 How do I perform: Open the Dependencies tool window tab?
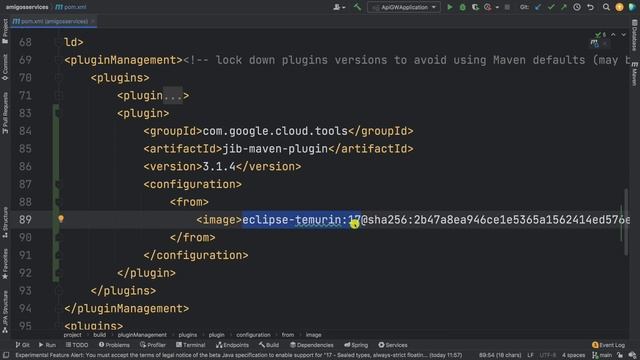(311, 345)
